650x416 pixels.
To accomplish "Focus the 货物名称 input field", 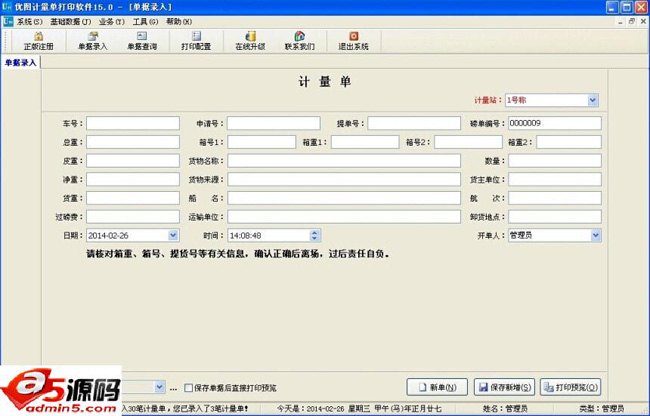I will 344,161.
